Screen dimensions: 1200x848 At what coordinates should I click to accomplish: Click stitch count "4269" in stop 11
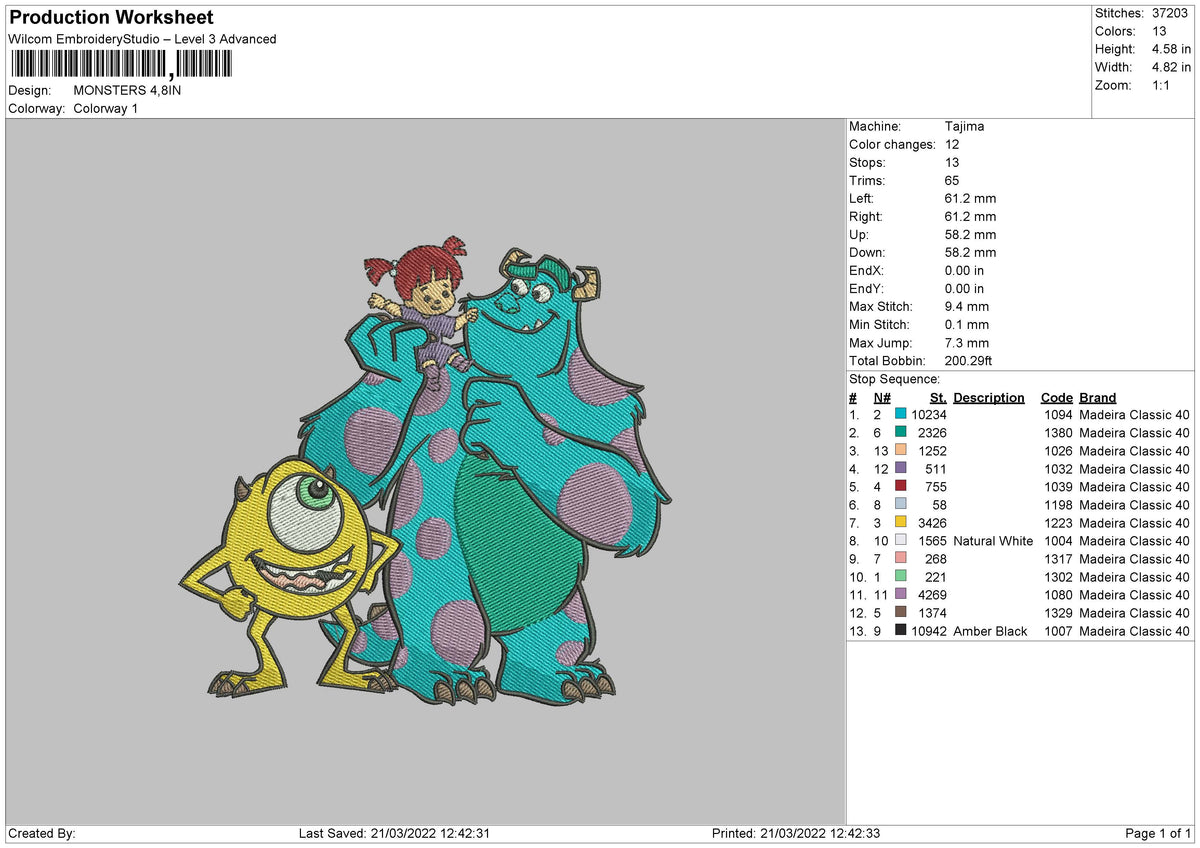[x=932, y=595]
